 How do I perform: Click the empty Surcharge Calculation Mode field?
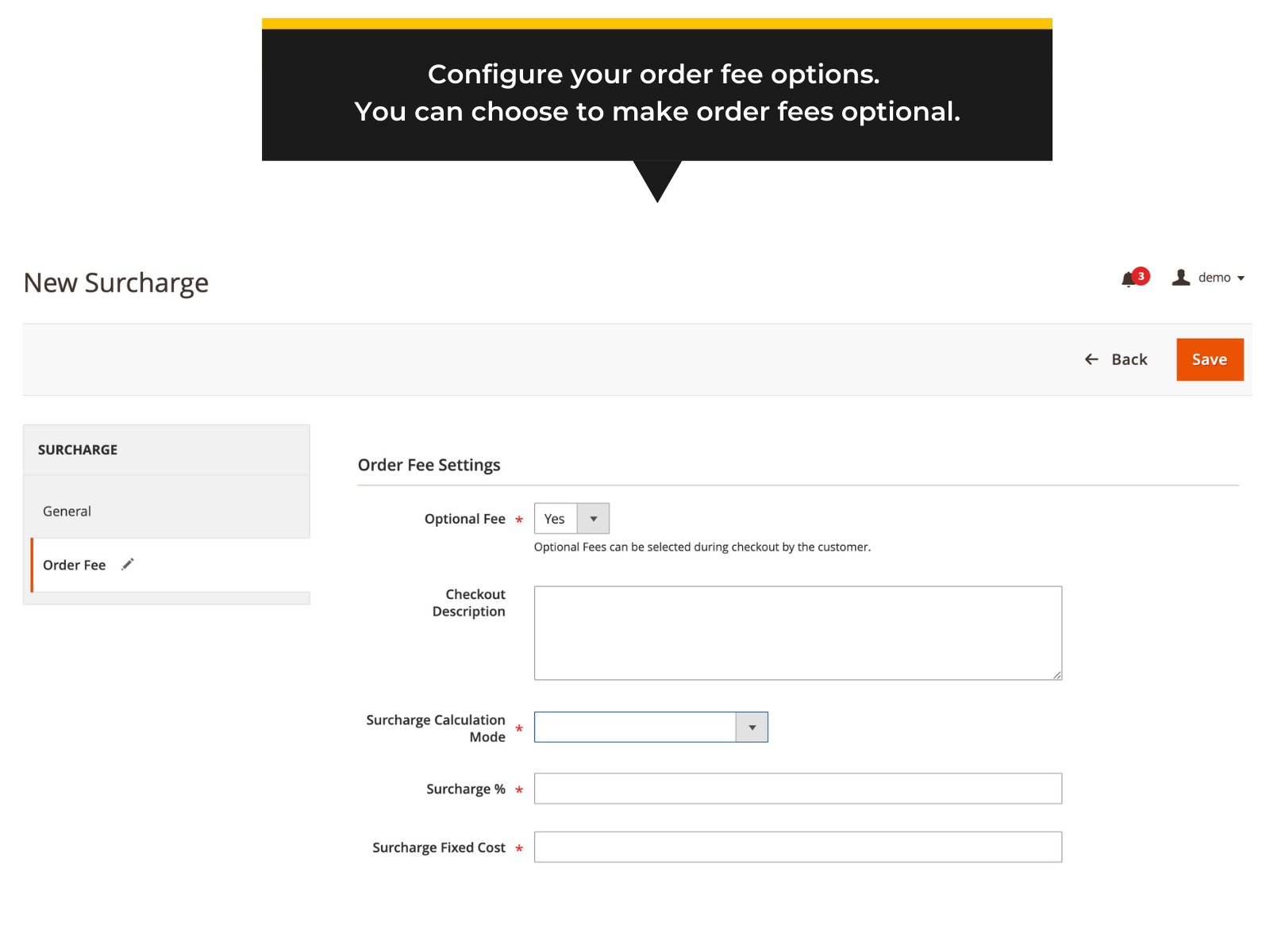pos(635,727)
